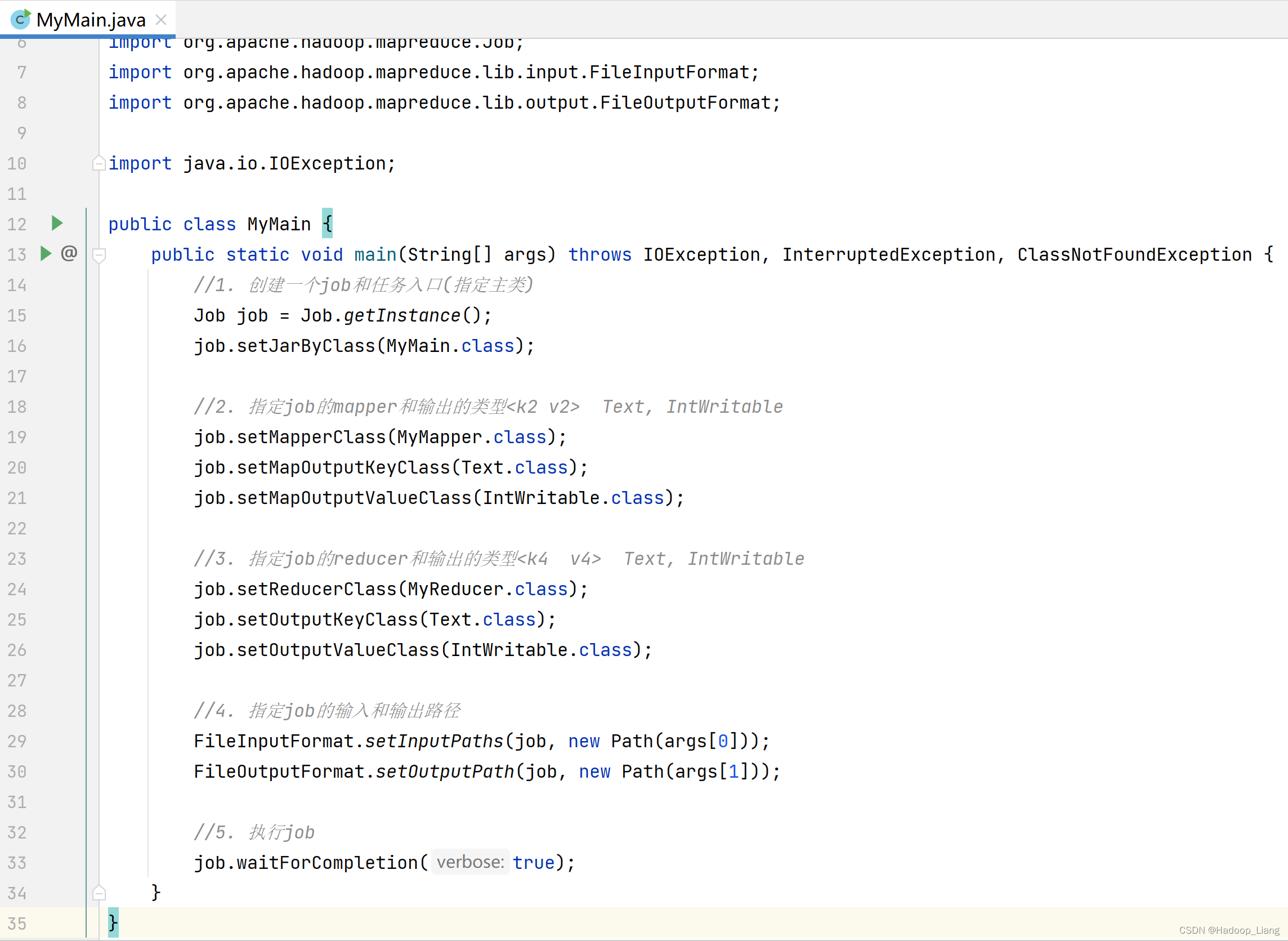Click setOutputKeyClass on line 25
The image size is (1288, 941).
pyautogui.click(x=328, y=620)
